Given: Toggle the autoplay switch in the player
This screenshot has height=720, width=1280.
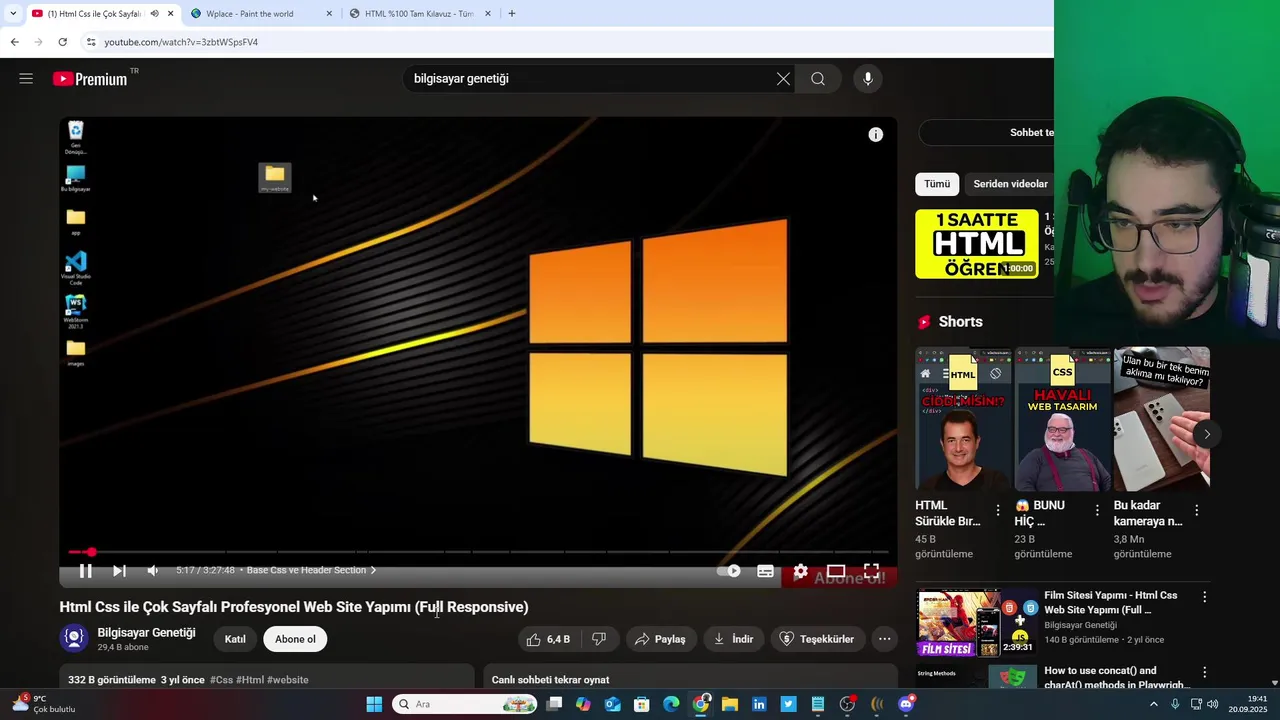Looking at the screenshot, I should tap(730, 571).
